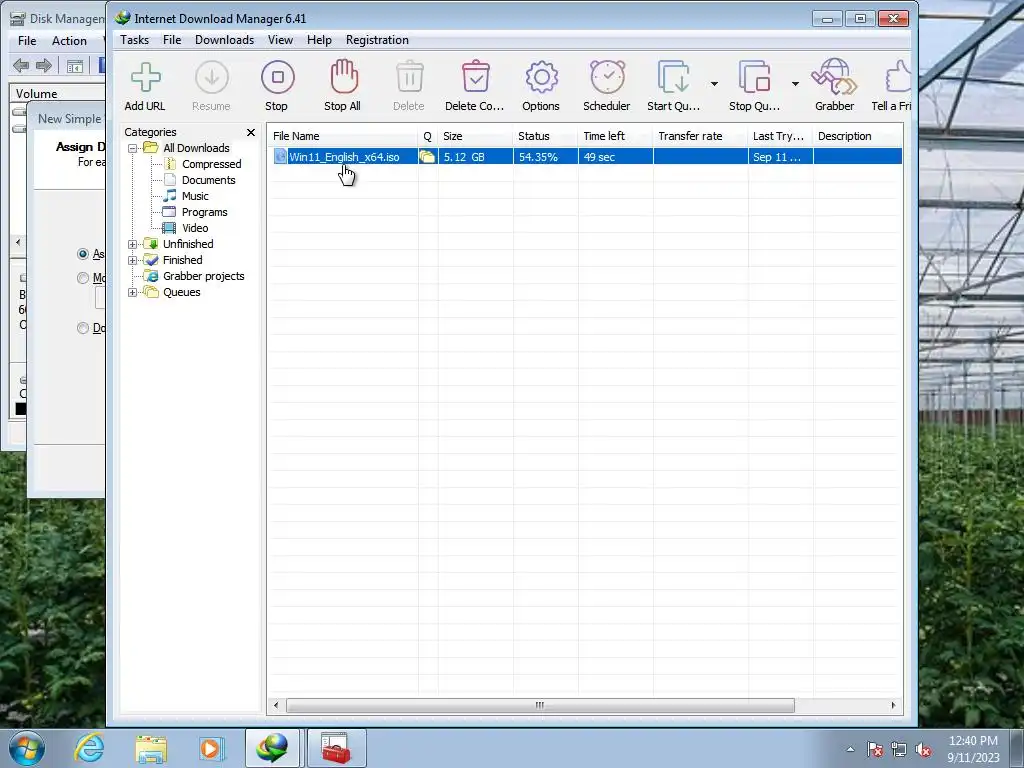Select the Grabber projects category
1024x768 pixels.
coord(203,276)
